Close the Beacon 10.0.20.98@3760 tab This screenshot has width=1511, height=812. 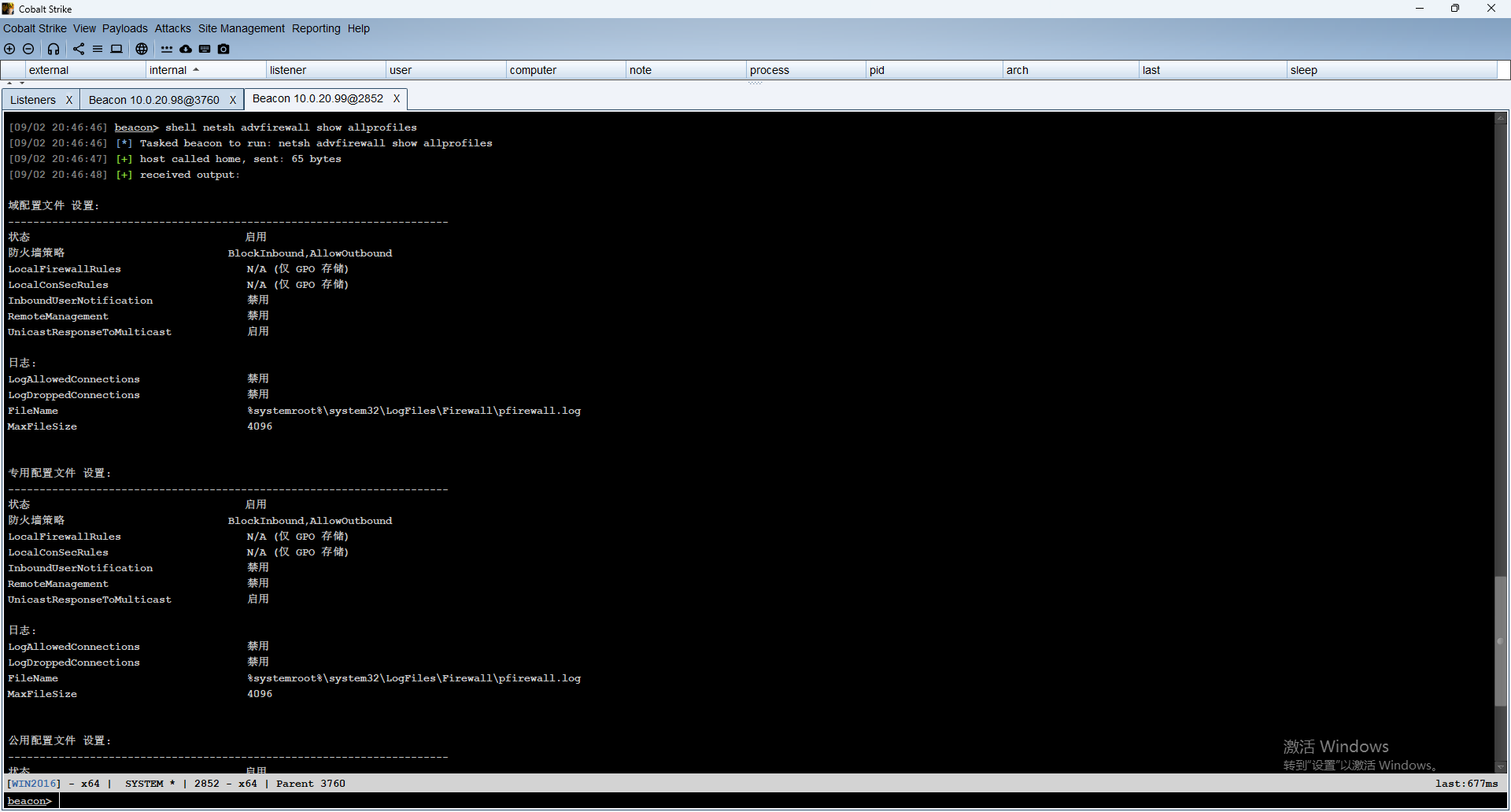tap(233, 100)
